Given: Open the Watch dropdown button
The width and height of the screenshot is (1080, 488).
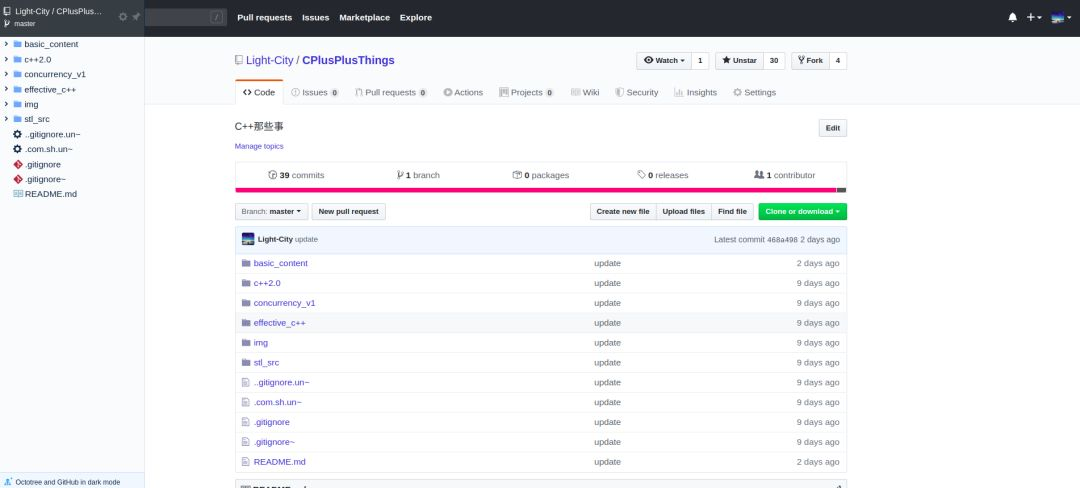Looking at the screenshot, I should coord(663,61).
